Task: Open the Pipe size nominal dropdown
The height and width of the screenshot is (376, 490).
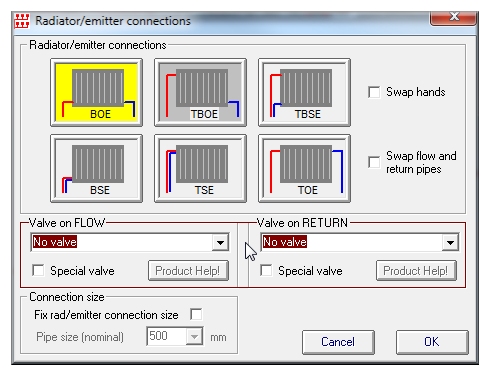Action: tap(194, 336)
